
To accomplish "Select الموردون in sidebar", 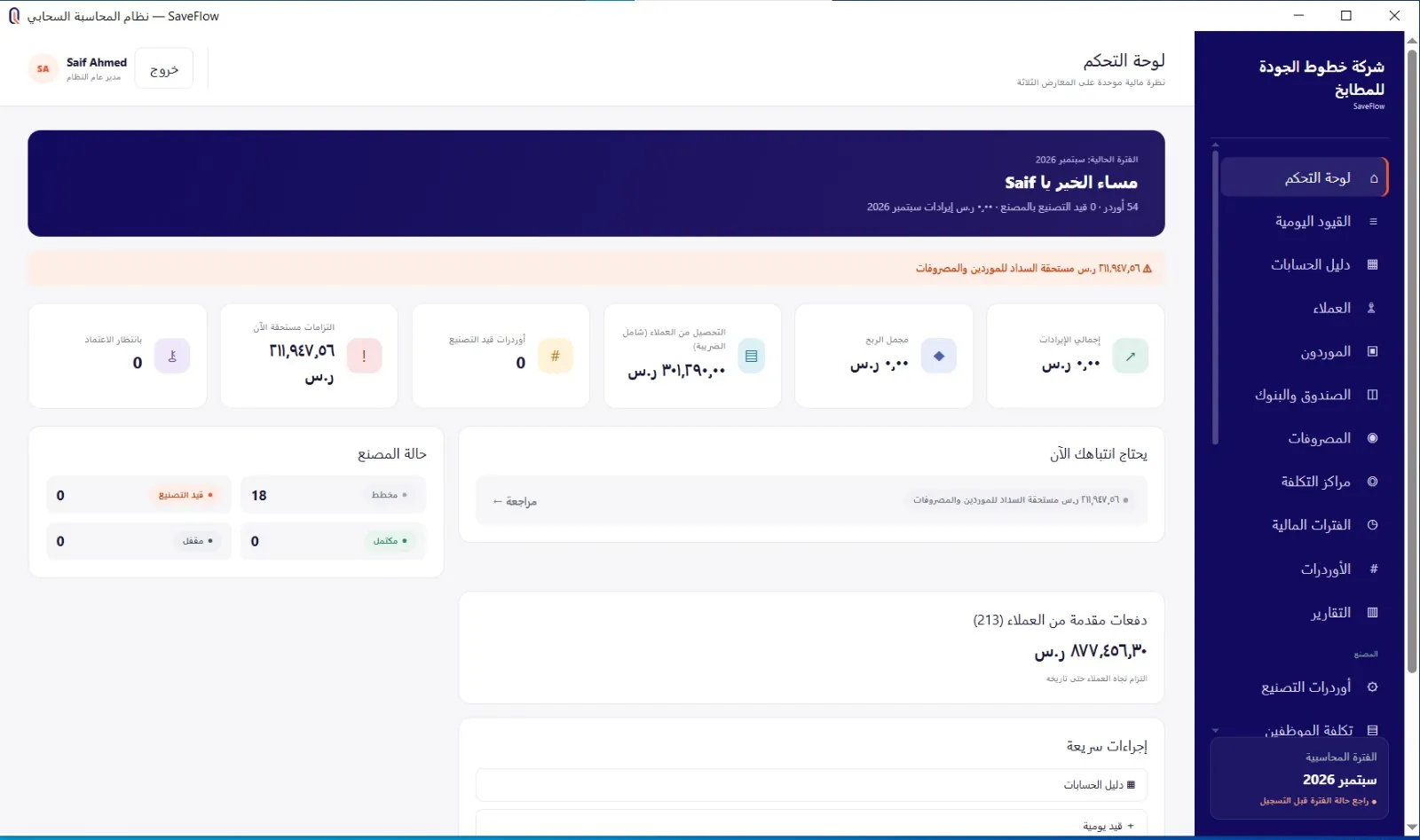I will (1304, 351).
